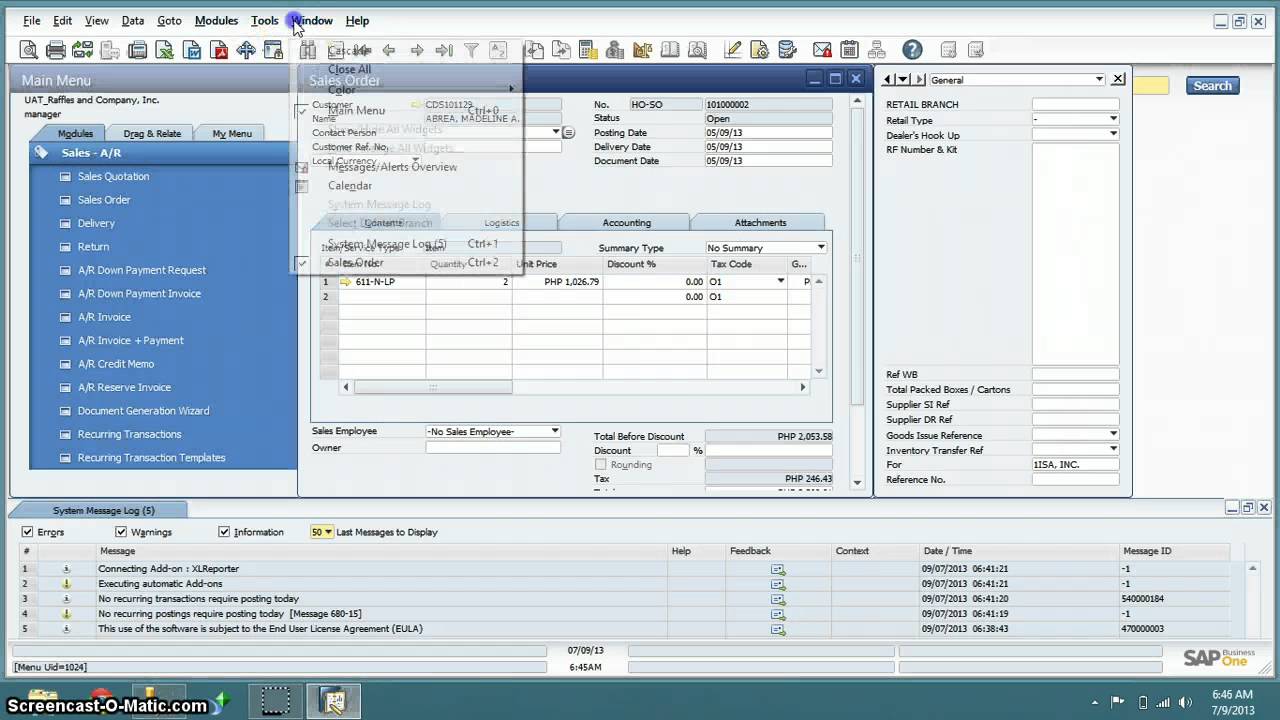Image resolution: width=1280 pixels, height=720 pixels.
Task: Open the Tools menu
Action: pyautogui.click(x=265, y=20)
